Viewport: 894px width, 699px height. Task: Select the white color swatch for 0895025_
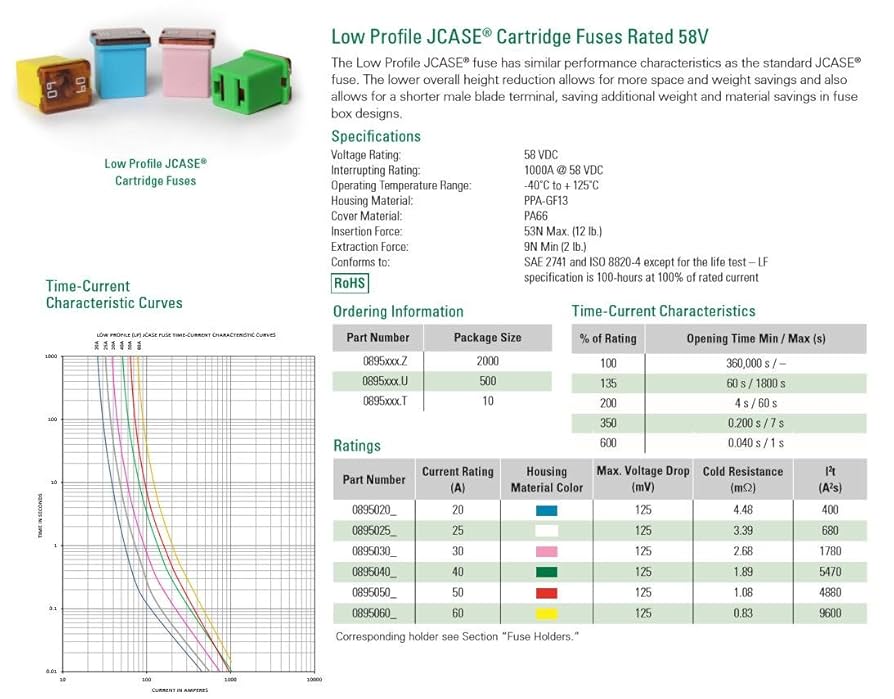coord(546,531)
